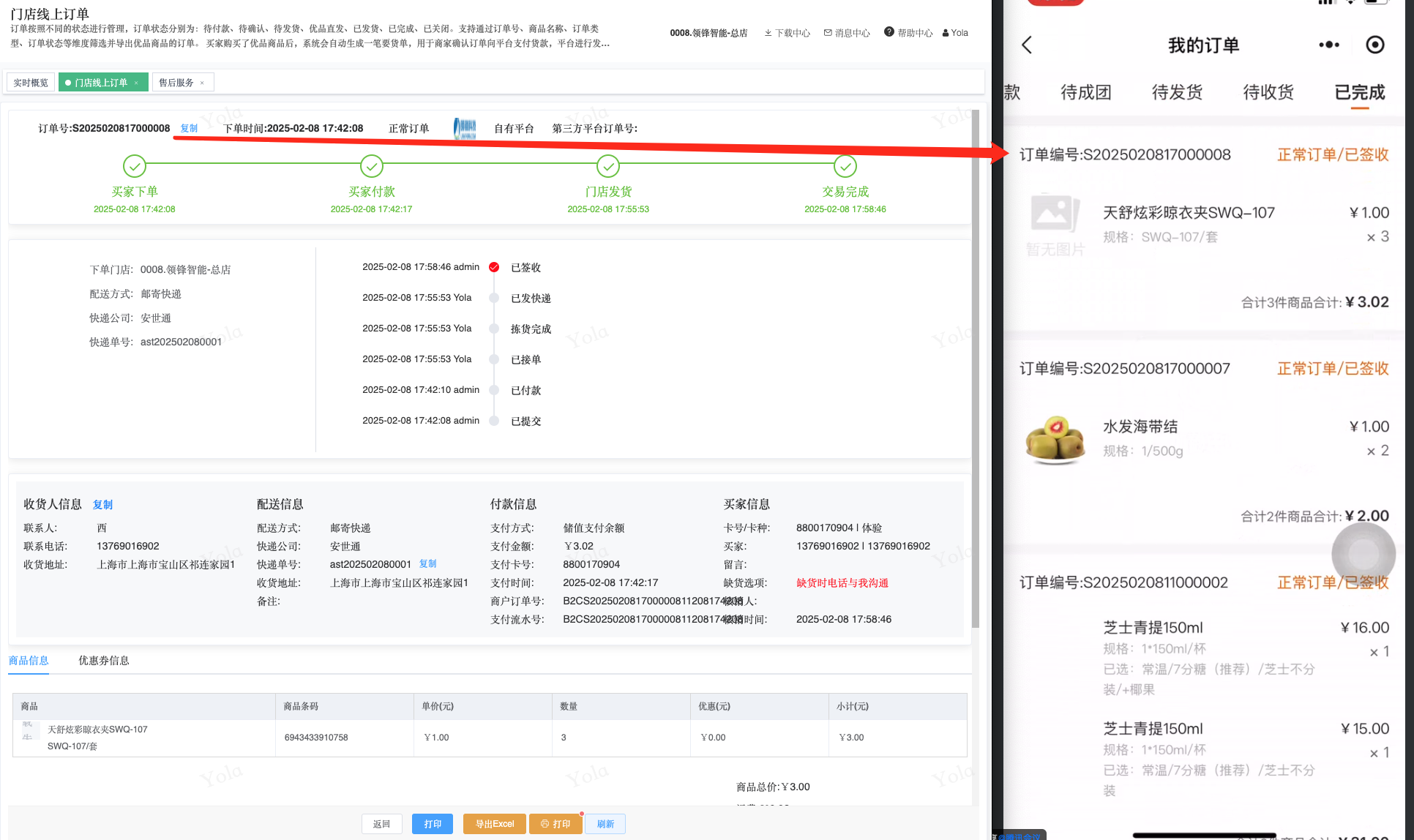
Task: Copy the tracking number ast202502080001
Action: (427, 563)
